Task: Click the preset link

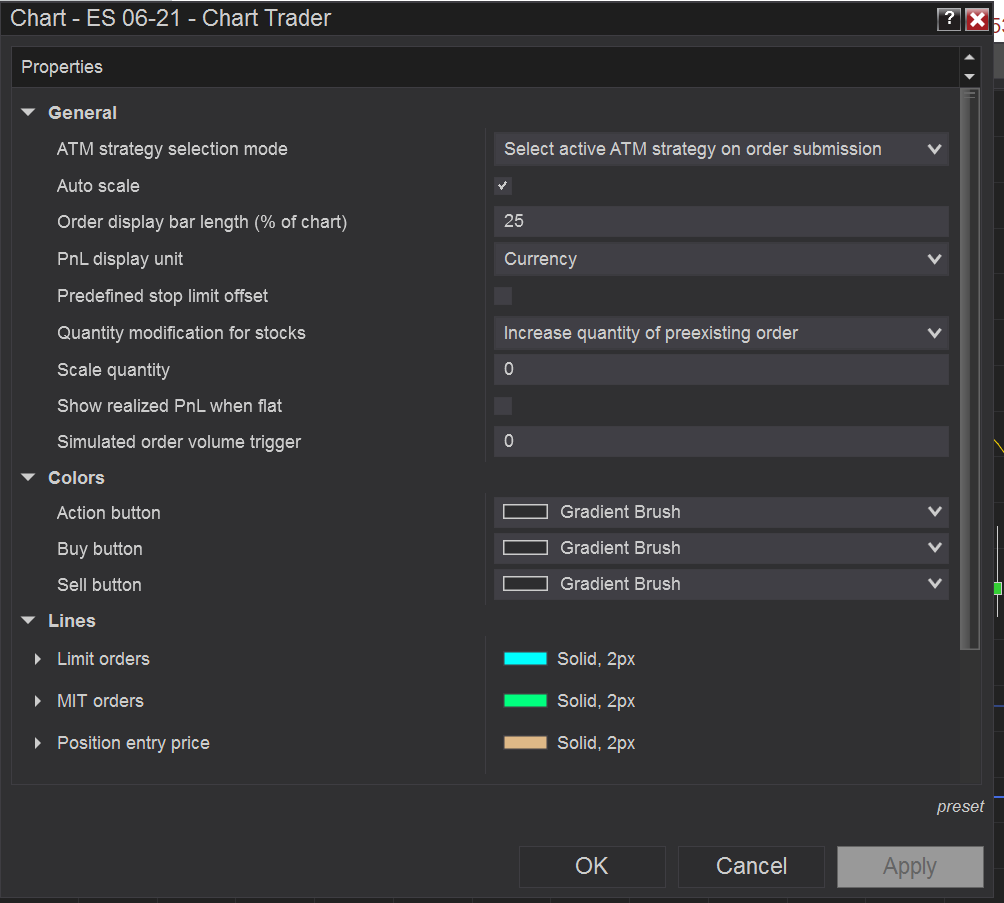Action: pos(960,806)
